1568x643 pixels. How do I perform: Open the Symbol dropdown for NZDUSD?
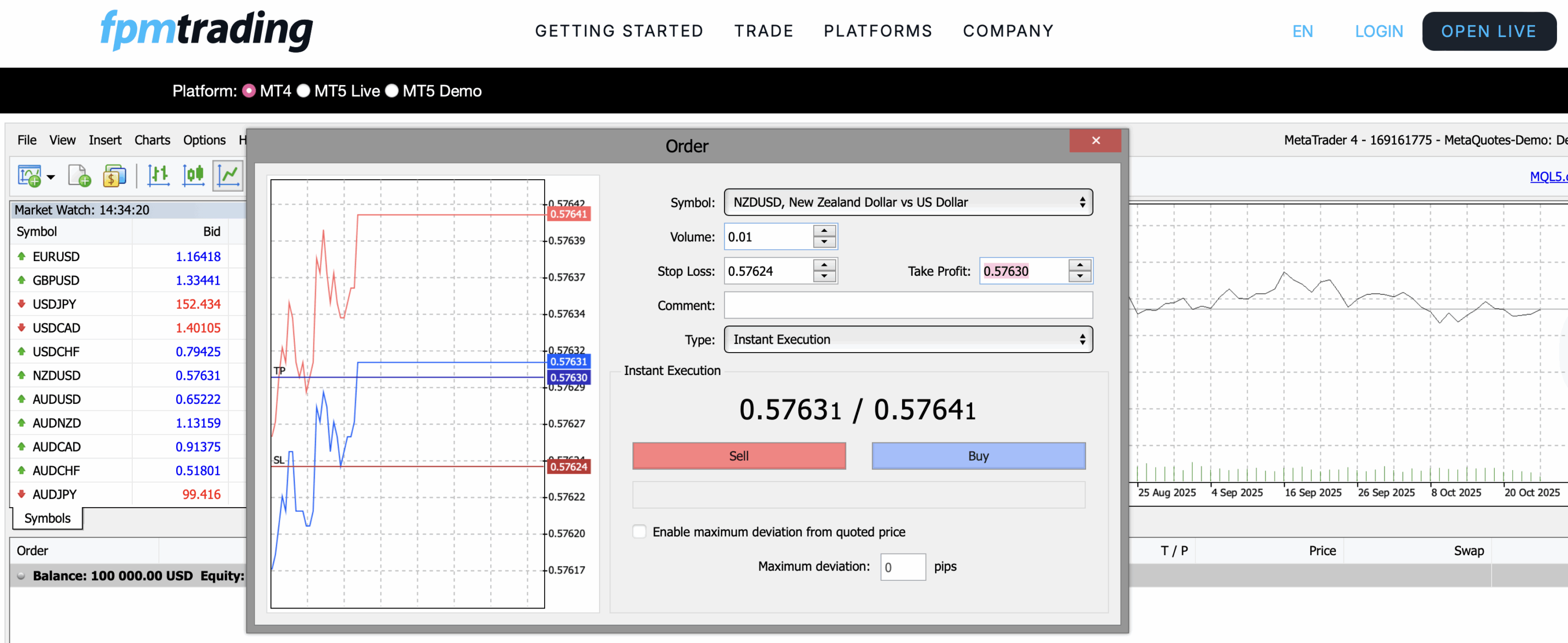pyautogui.click(x=907, y=202)
